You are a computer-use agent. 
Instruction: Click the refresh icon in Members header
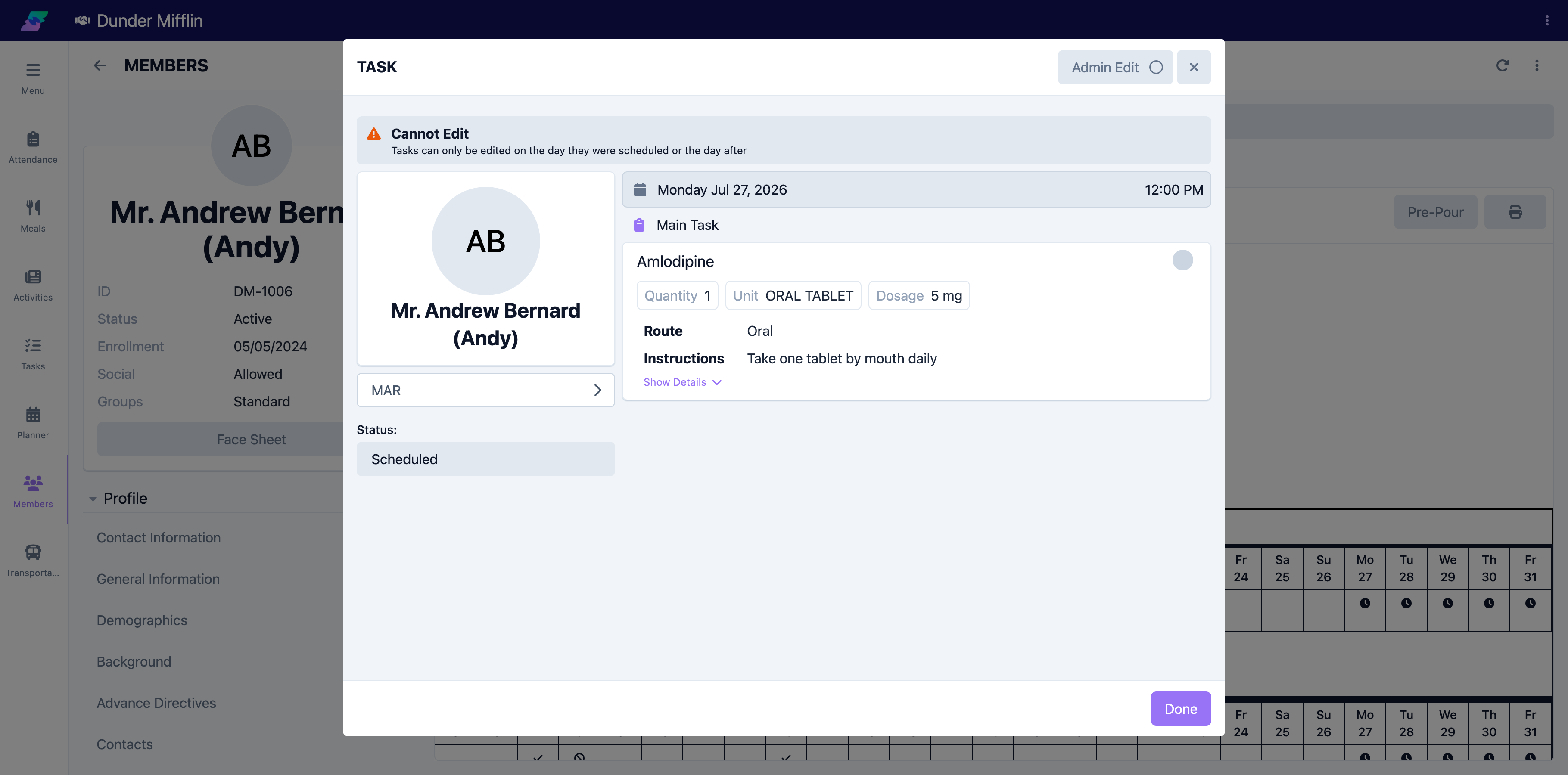coord(1502,66)
